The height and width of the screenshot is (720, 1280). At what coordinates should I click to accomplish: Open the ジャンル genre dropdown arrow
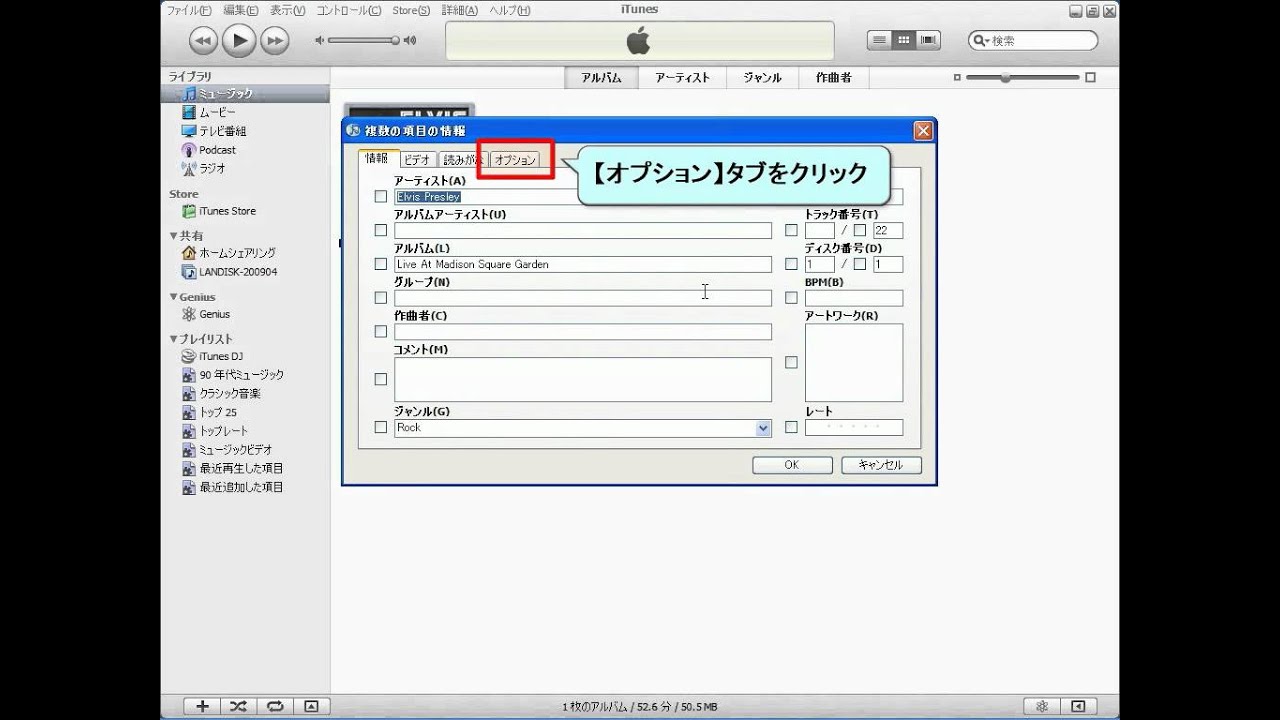point(763,428)
